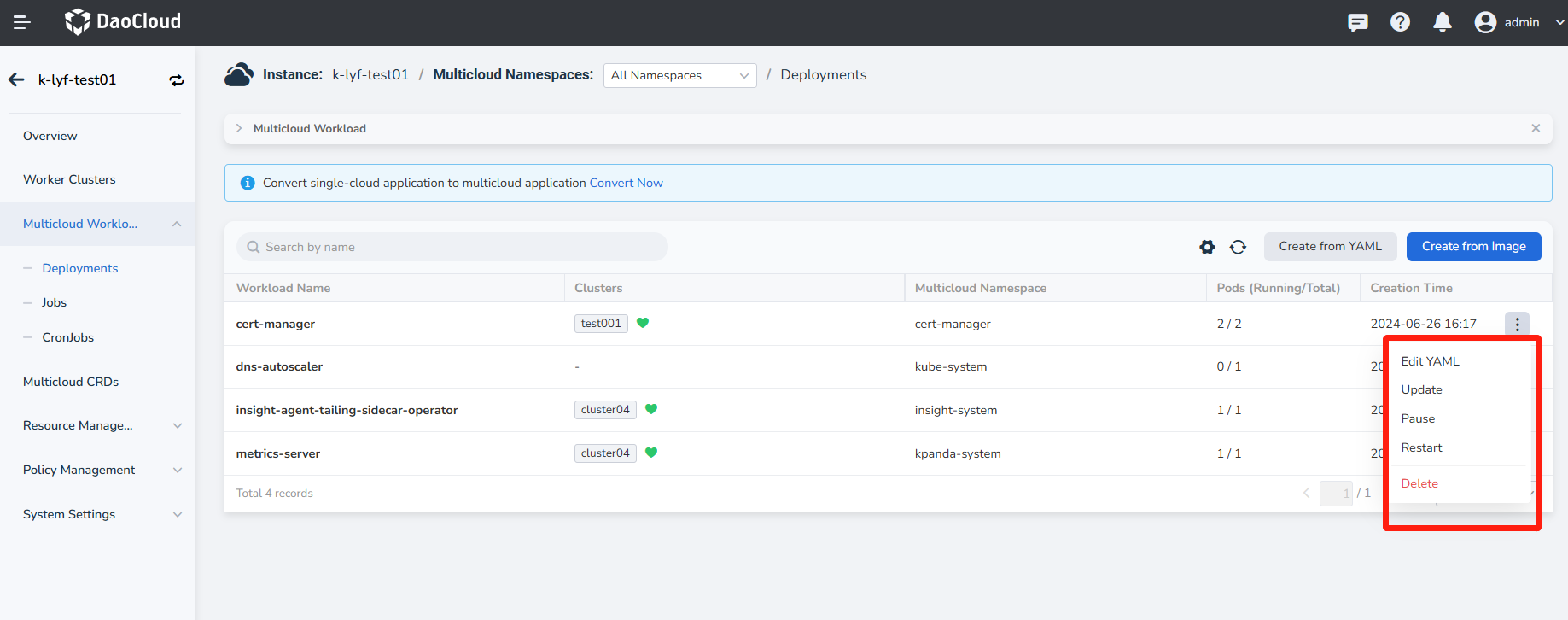Click the switch instance icon beside k-lyf-test01
Viewport: 1568px width, 620px height.
(x=177, y=80)
